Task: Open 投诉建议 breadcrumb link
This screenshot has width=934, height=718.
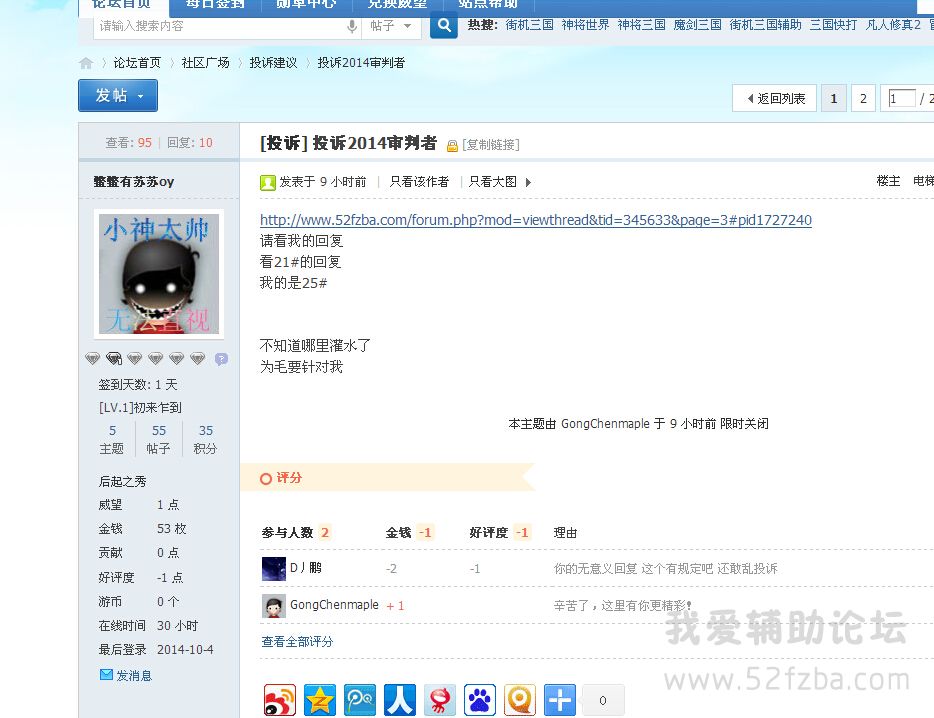Action: pyautogui.click(x=273, y=63)
